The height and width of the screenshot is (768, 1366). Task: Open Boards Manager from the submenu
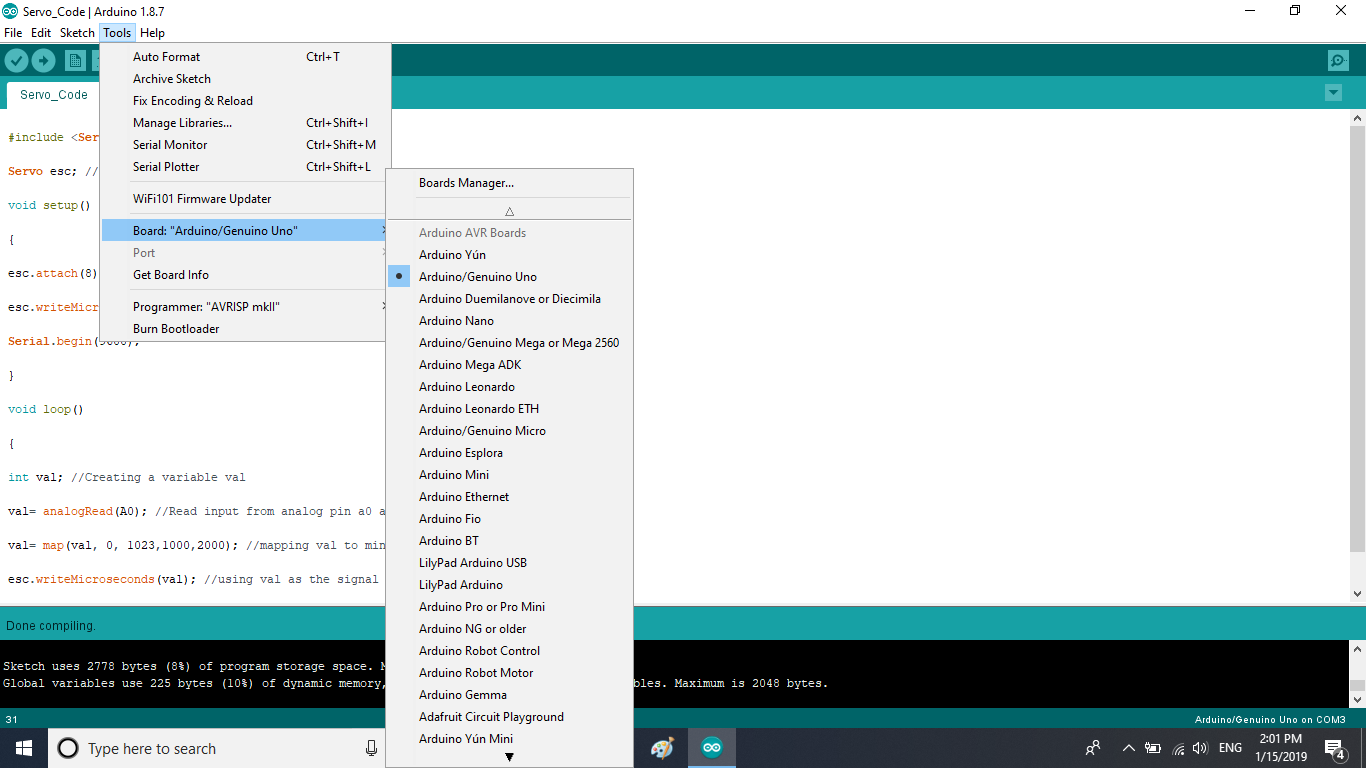(509, 183)
